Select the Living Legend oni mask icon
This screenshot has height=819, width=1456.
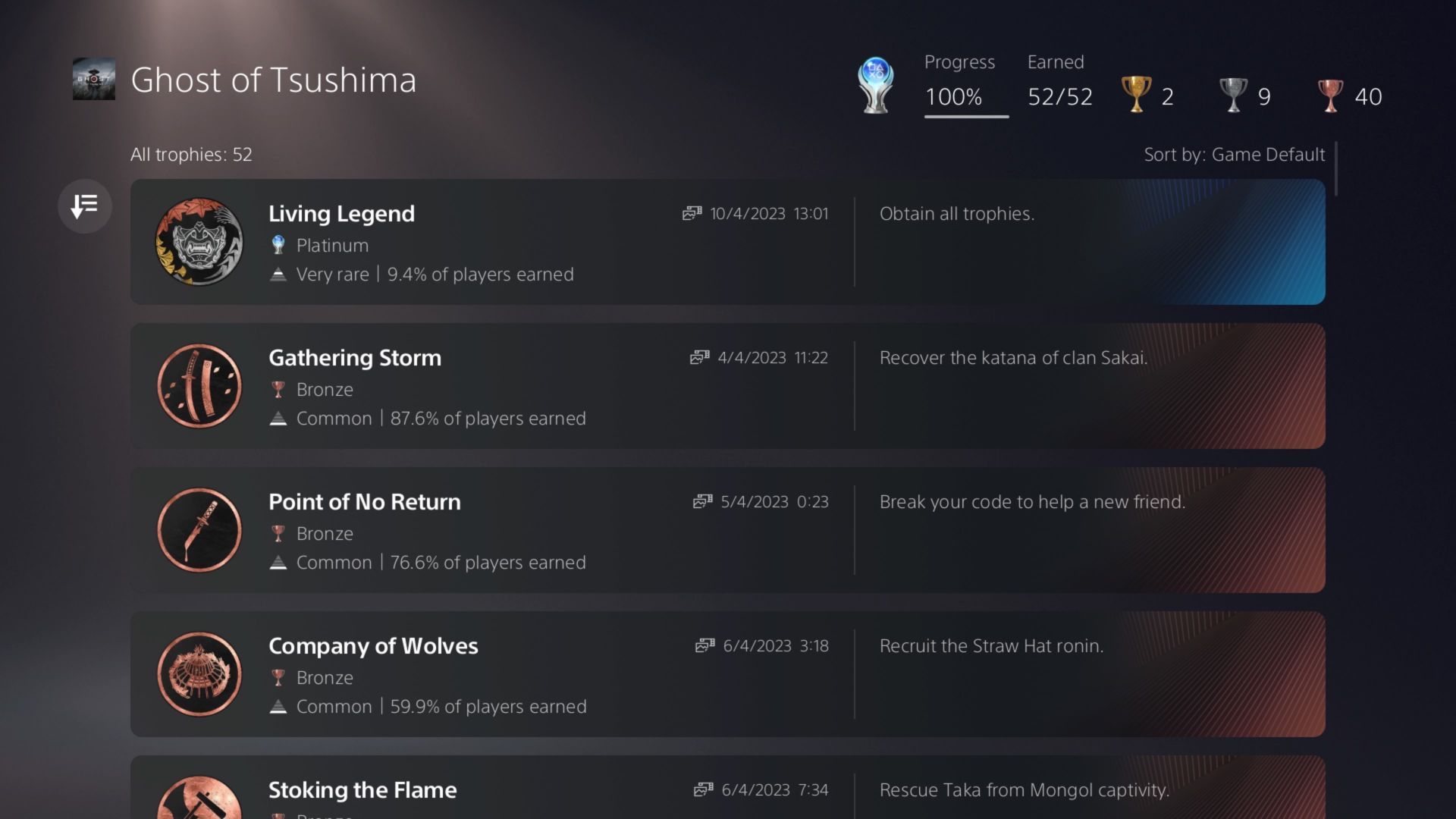[x=199, y=242]
